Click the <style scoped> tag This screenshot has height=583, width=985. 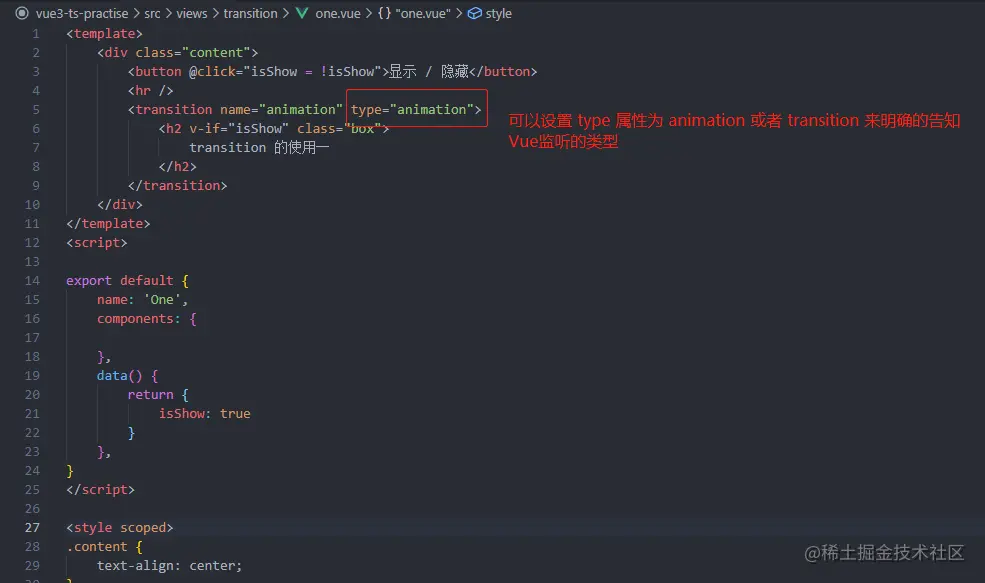click(119, 528)
